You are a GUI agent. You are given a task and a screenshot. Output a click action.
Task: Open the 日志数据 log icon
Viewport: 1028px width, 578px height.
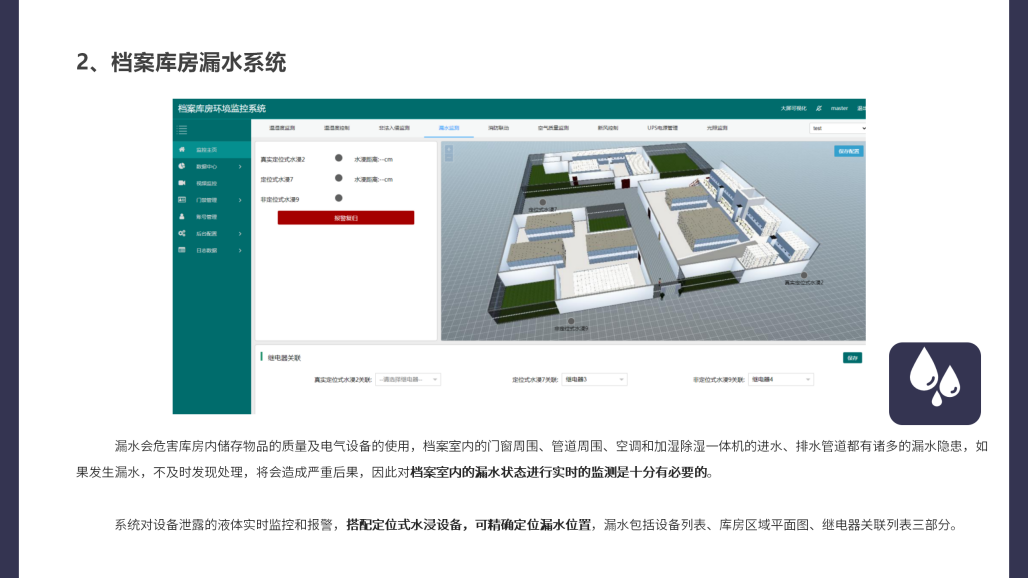point(180,248)
